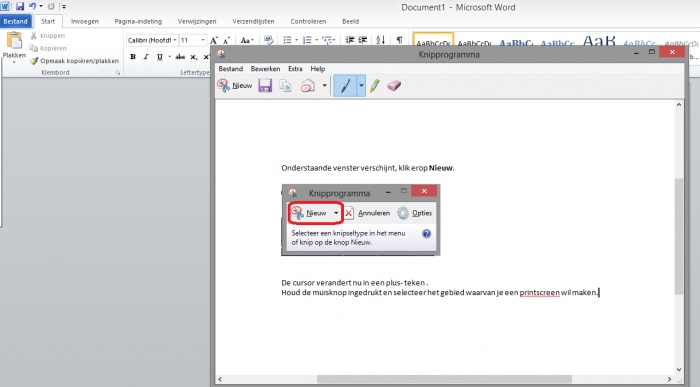This screenshot has width=700, height=387.
Task: Click the scroll-right arrow in Knipprogramma
Action: click(x=669, y=379)
